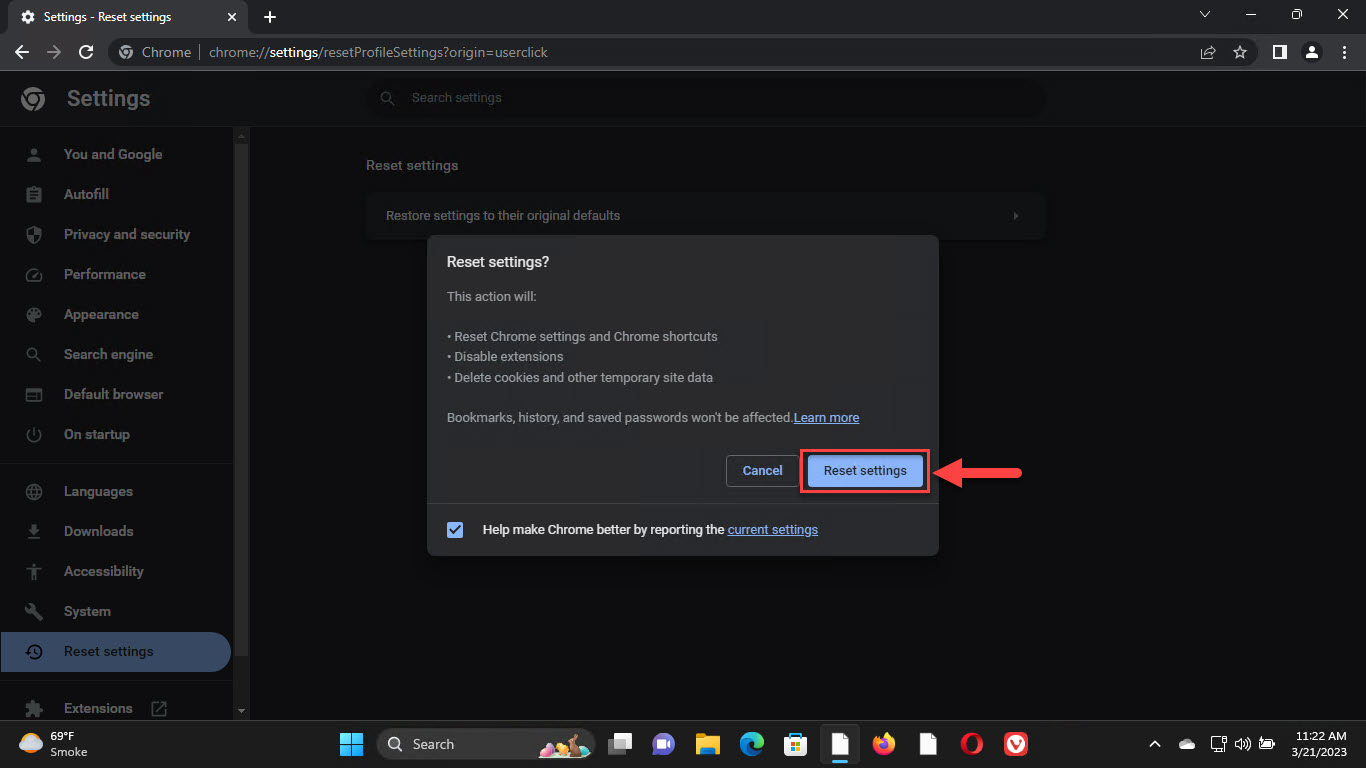
Task: Open the Windows Start menu
Action: 351,744
